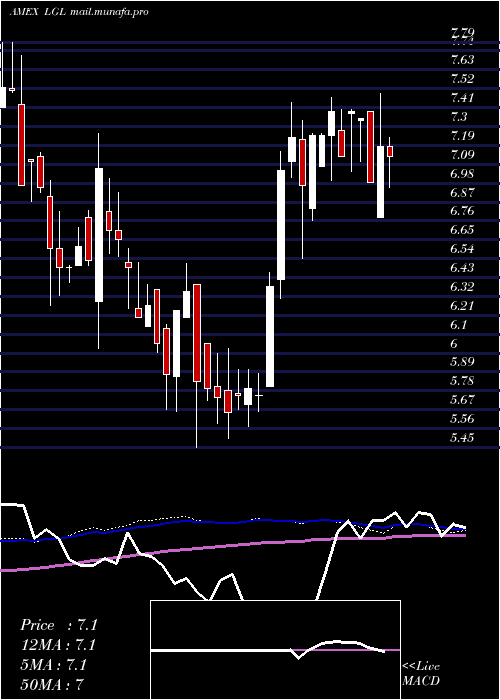Screen dimensions: 500x700
Task: Select the 7.41 price axis label
Action: [x=462, y=98]
